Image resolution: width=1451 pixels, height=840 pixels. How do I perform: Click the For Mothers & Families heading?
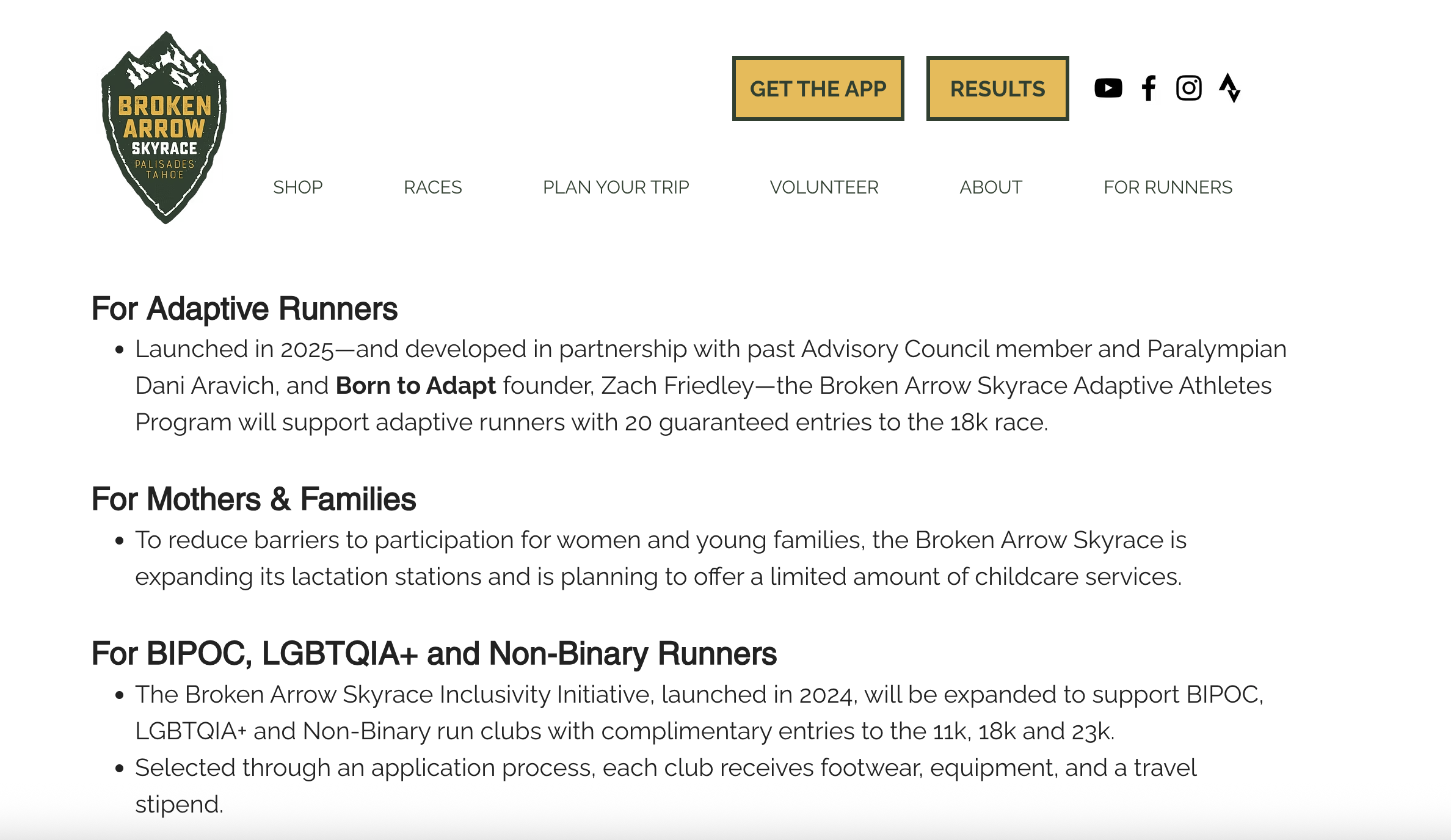(x=253, y=499)
